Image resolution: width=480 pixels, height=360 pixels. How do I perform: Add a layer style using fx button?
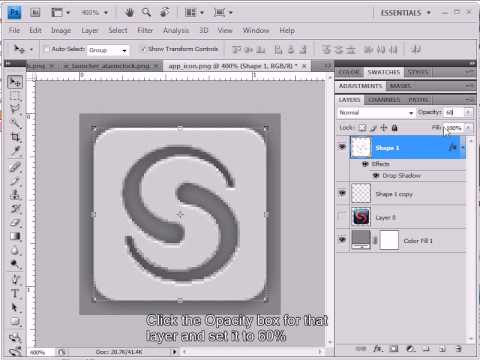coord(378,349)
